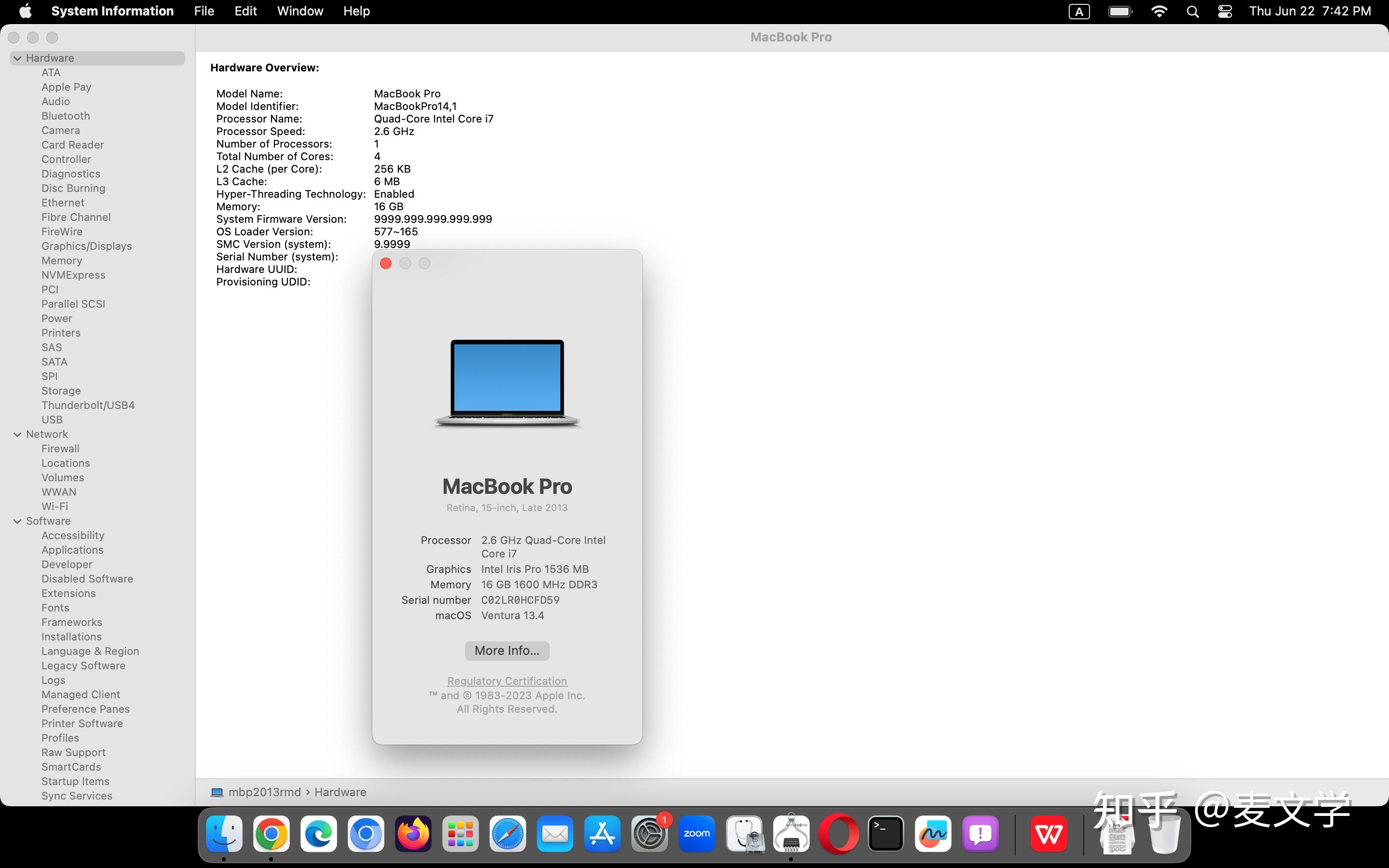The image size is (1389, 868).
Task: Click the Spotlight search icon
Action: pos(1192,12)
